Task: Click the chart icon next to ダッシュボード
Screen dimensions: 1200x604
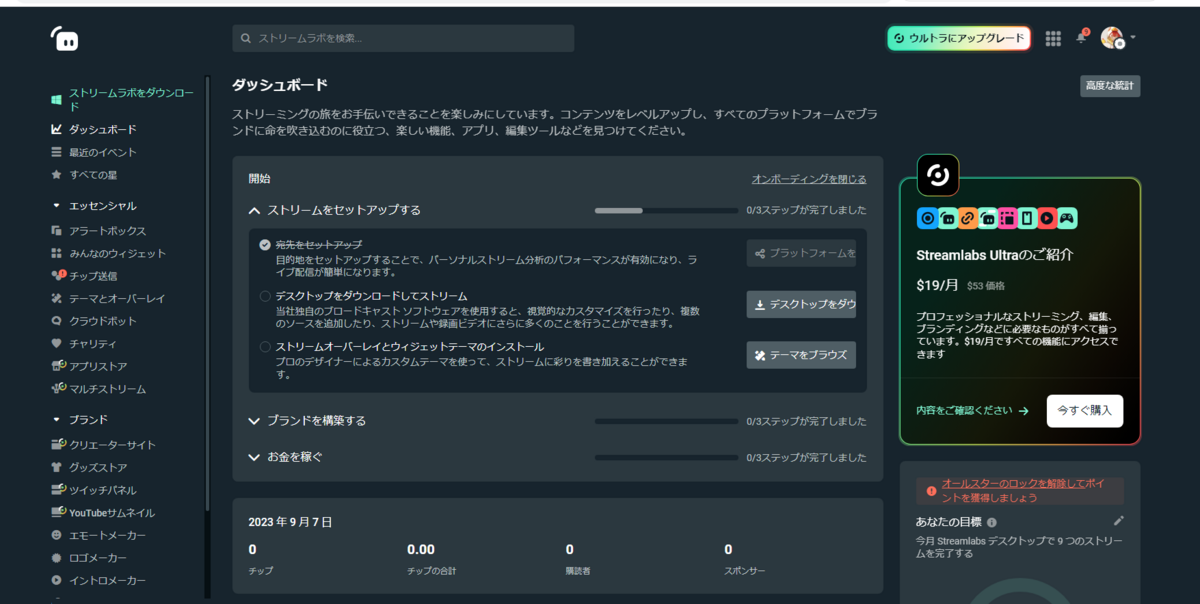Action: (57, 130)
